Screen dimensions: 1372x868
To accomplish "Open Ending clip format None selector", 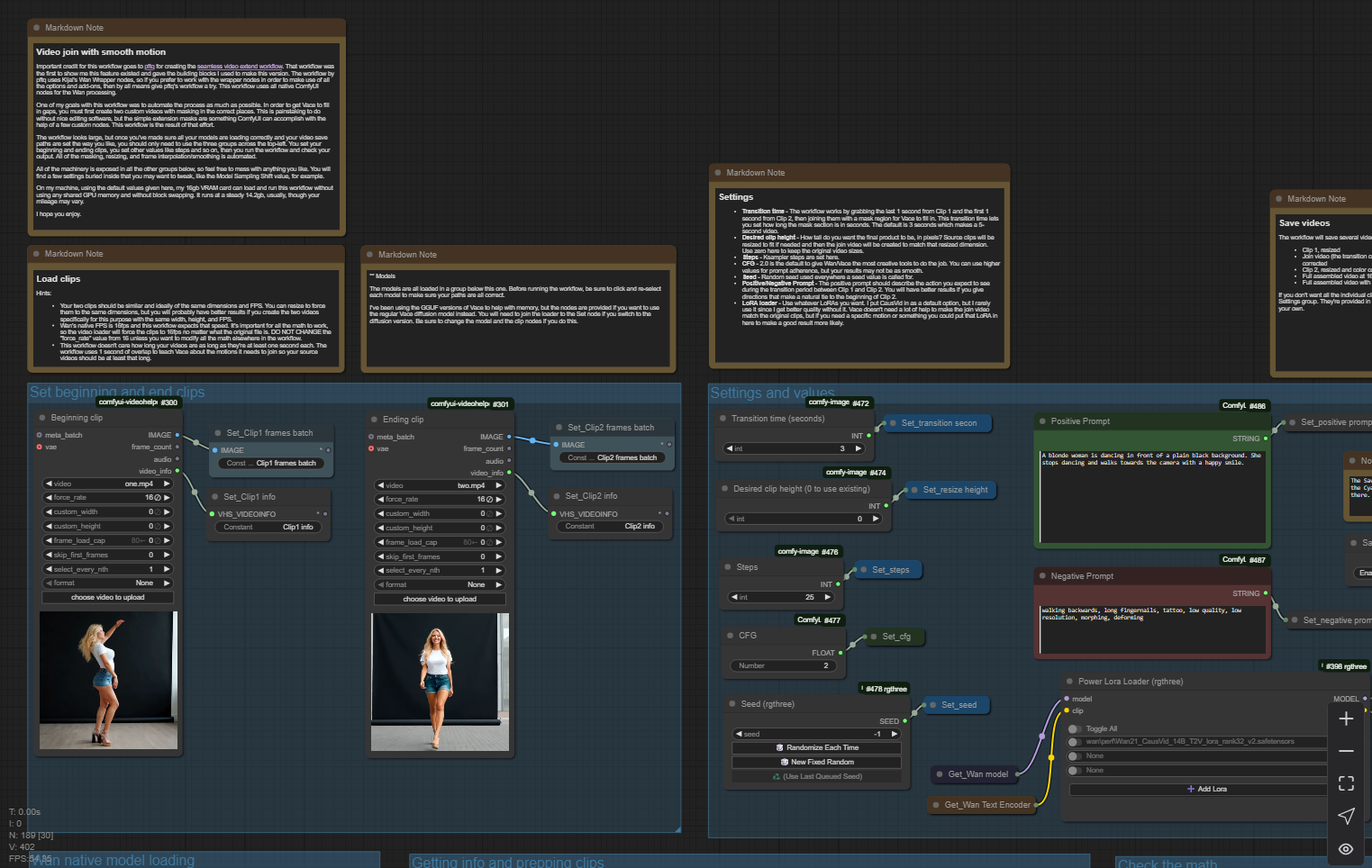I will 440,584.
